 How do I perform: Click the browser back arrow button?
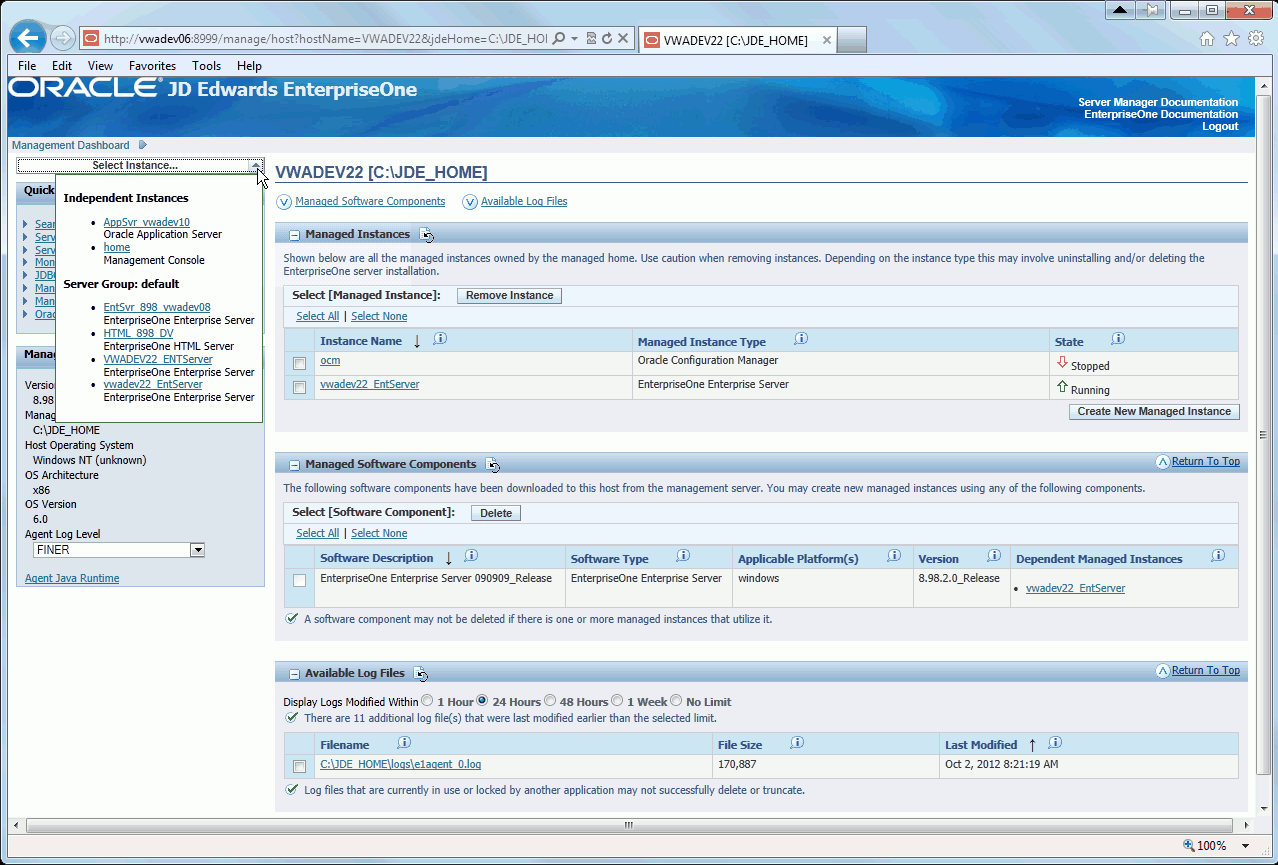pos(28,39)
